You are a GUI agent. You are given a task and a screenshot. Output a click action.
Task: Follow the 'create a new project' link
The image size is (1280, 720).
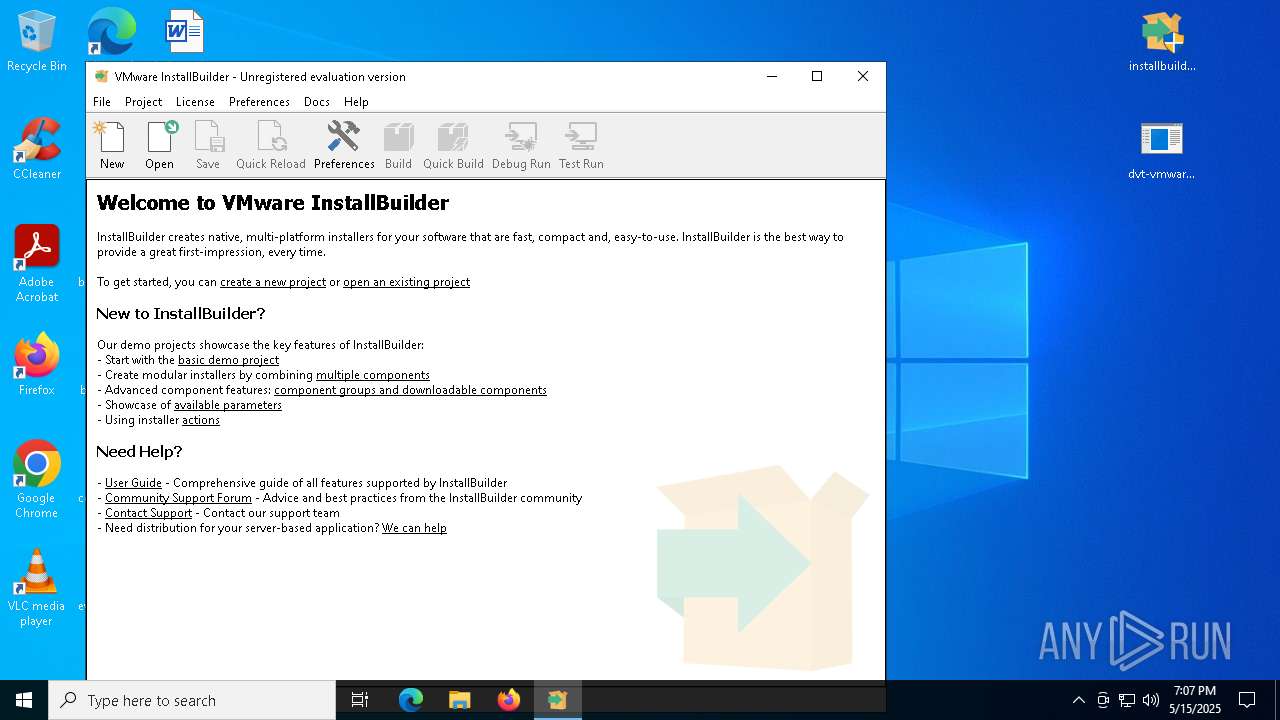[x=273, y=282]
